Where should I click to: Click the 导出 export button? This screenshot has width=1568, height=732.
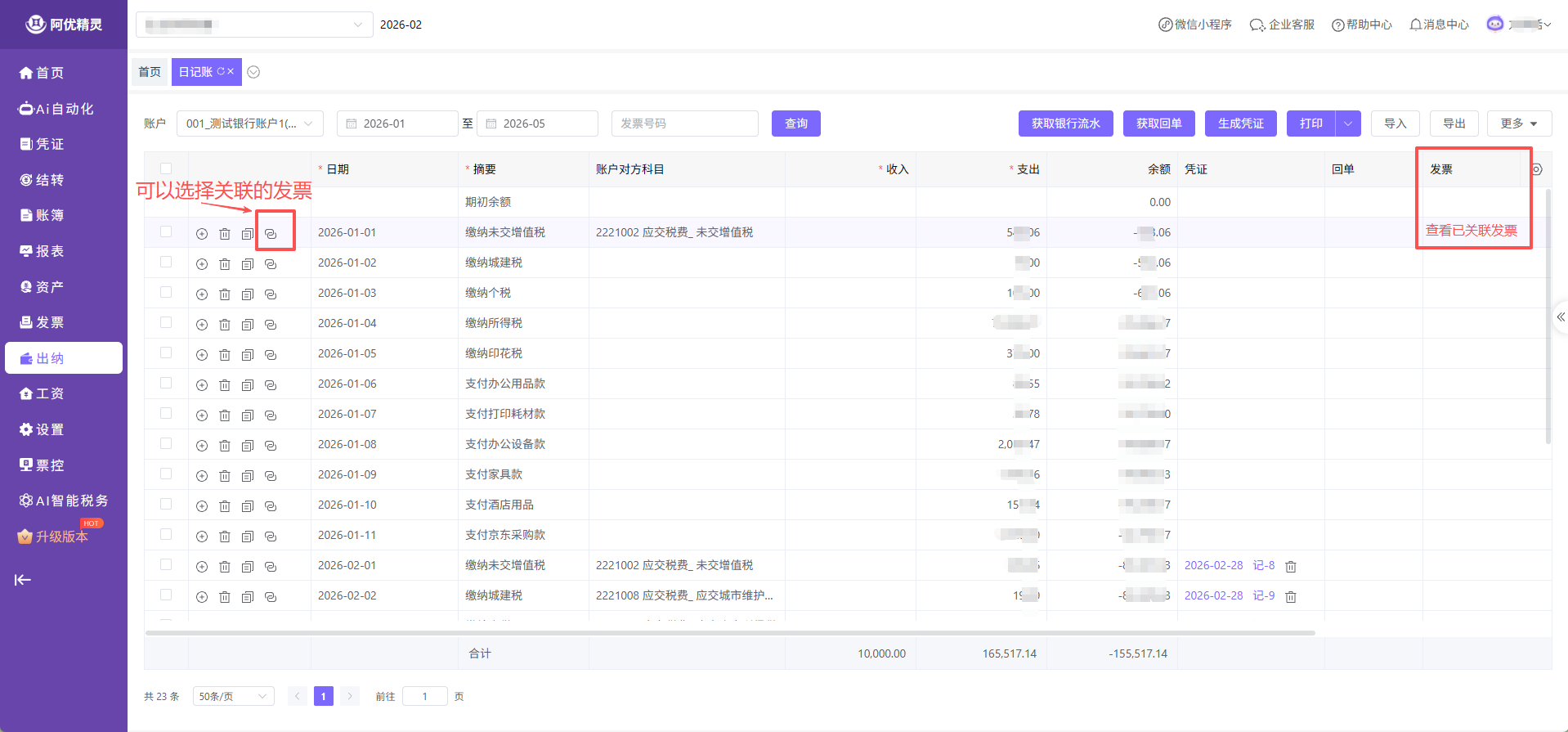(x=1454, y=123)
